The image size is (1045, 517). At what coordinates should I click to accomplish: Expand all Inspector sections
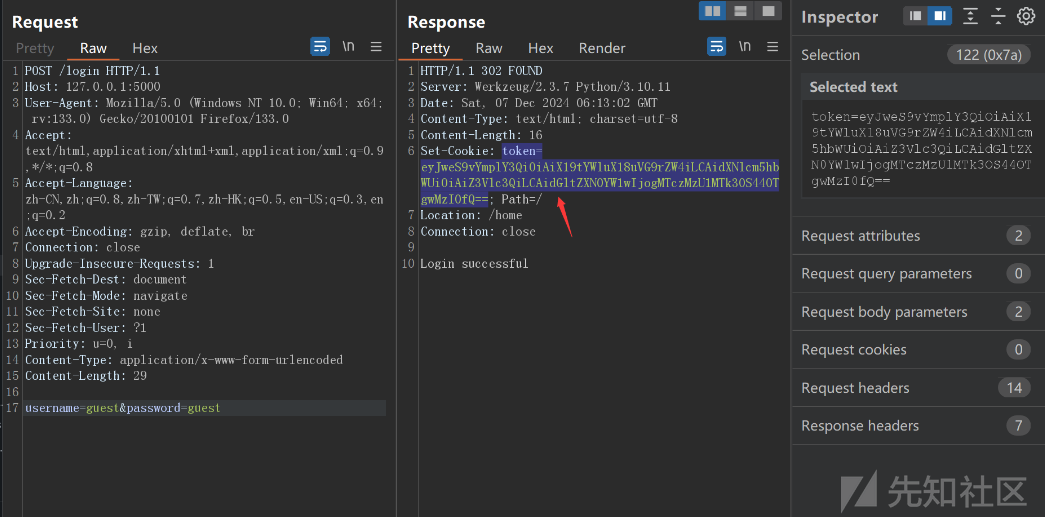(x=970, y=16)
